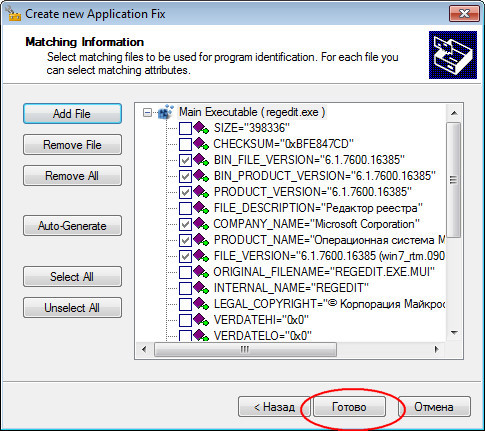485x431 pixels.
Task: Select the LEGAL_COPYRIGHT="© Корпорация row
Action: 329,304
